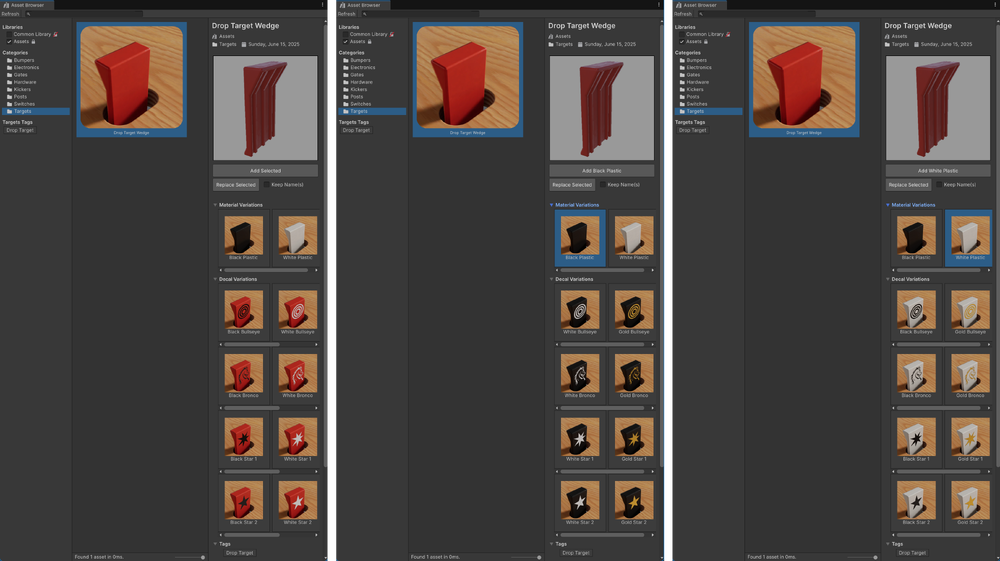Open Electronics folder in left Asset Browser
Viewport: 1000px width, 561px height.
[26, 68]
